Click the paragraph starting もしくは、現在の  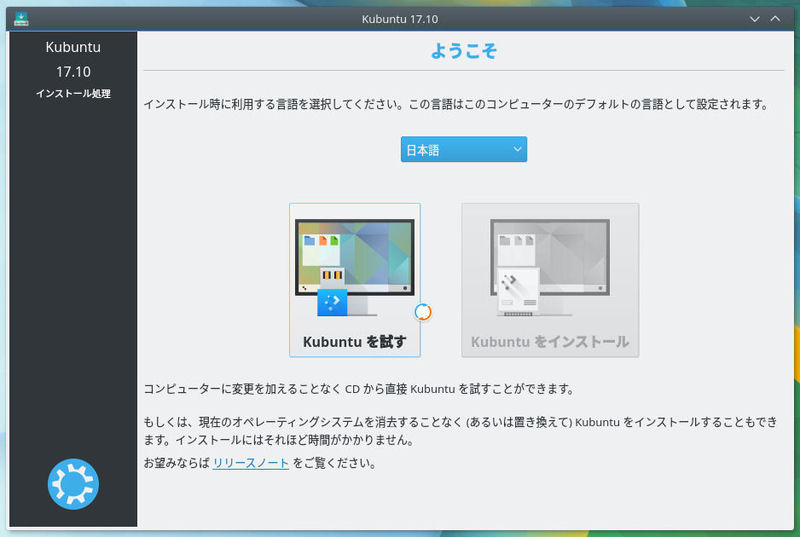pyautogui.click(x=460, y=431)
